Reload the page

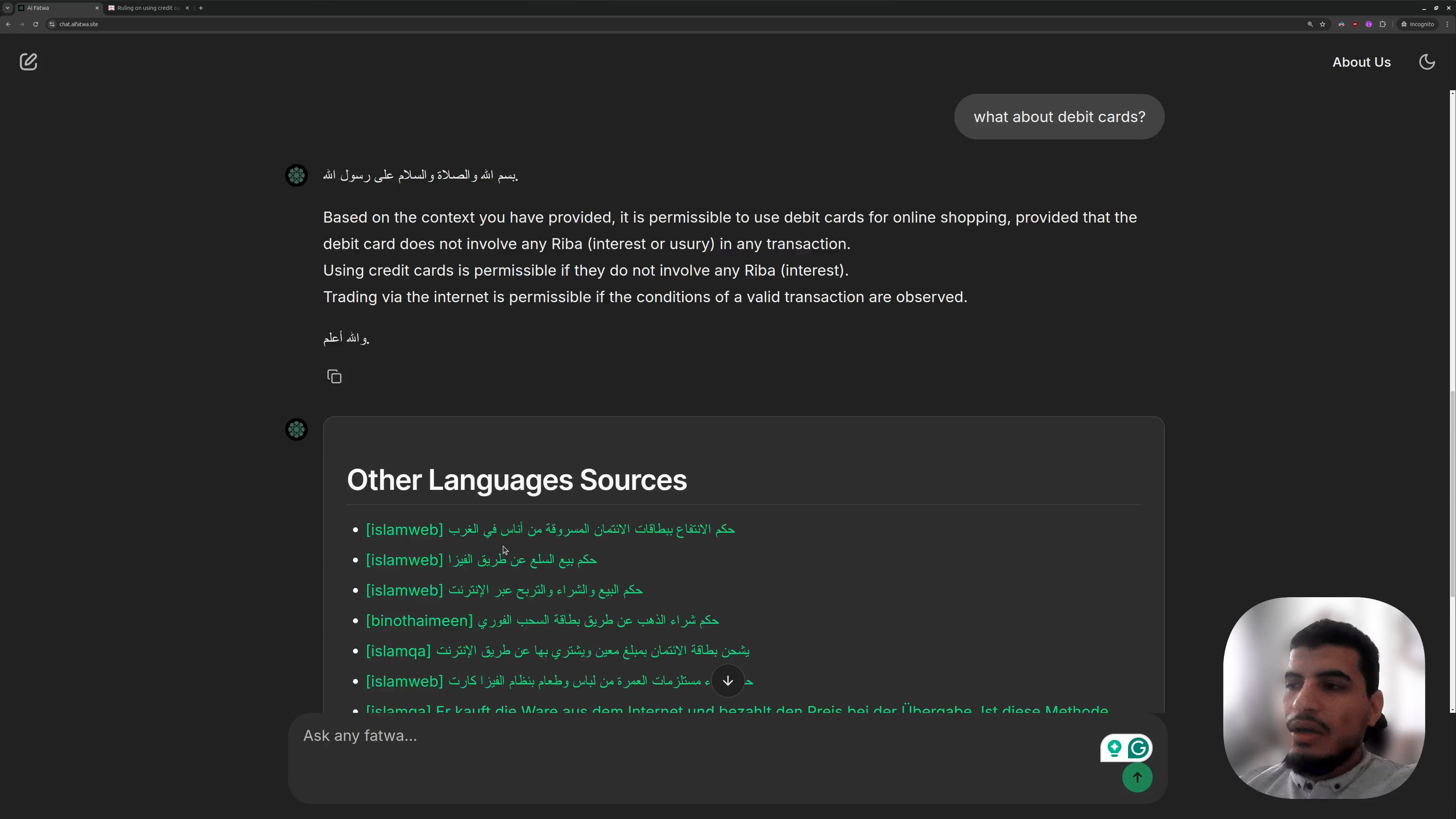36,24
